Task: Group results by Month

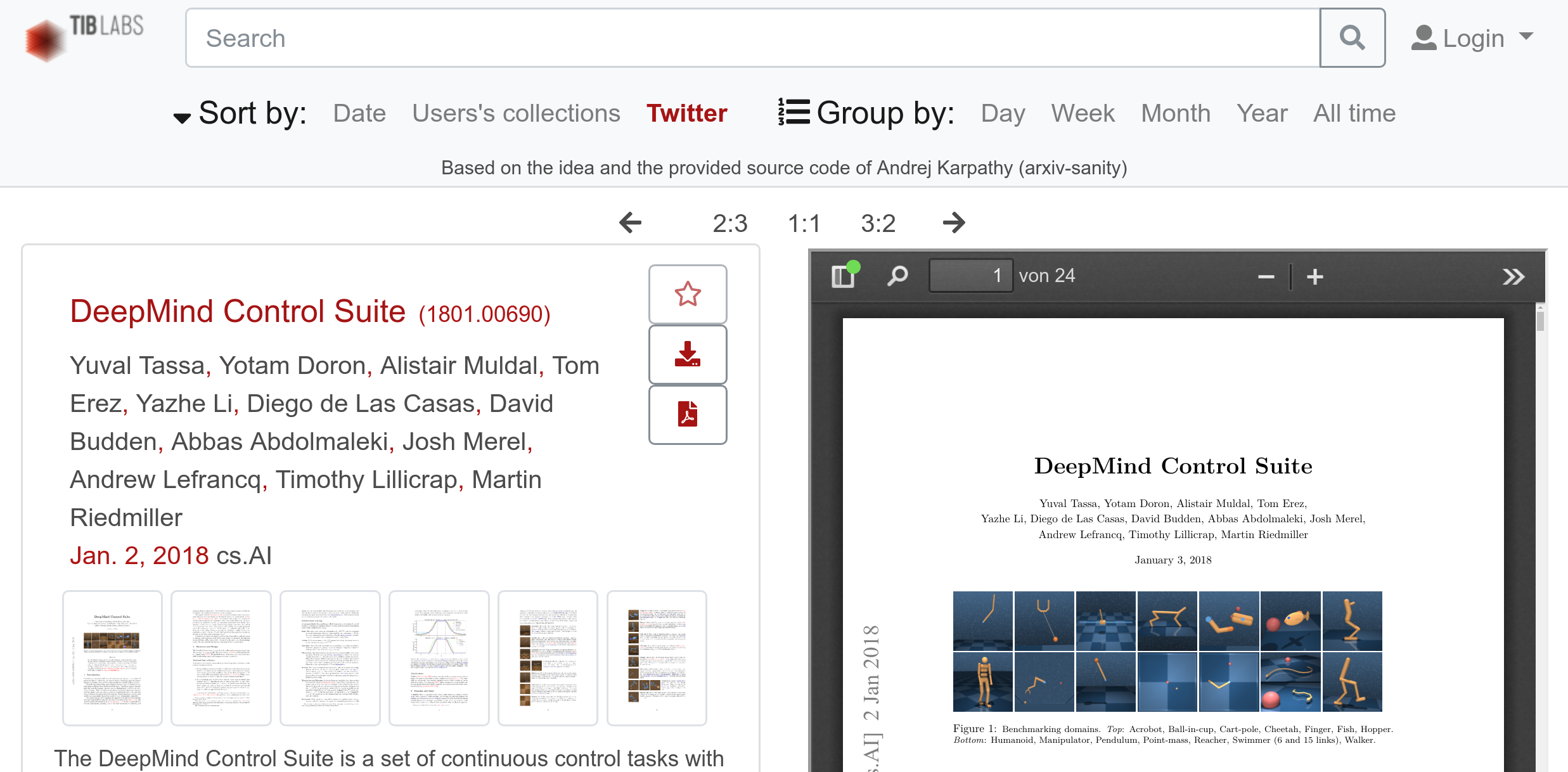Action: (x=1175, y=113)
